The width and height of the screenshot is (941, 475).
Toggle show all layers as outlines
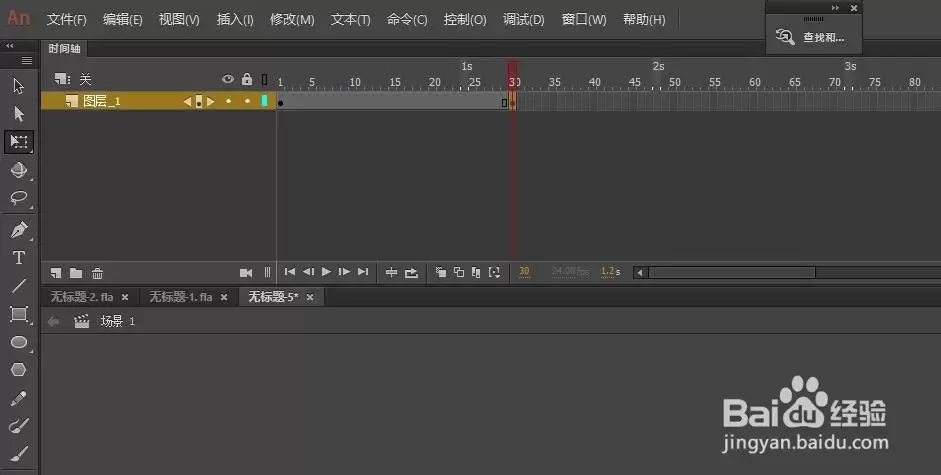(x=265, y=79)
